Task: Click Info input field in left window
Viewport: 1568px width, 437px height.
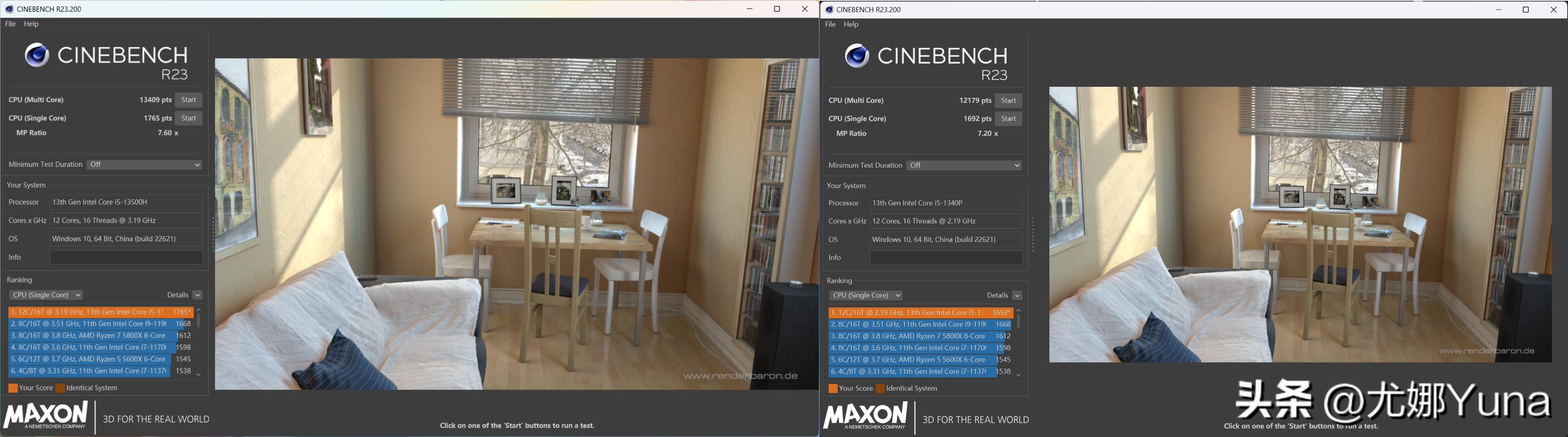Action: 126,258
